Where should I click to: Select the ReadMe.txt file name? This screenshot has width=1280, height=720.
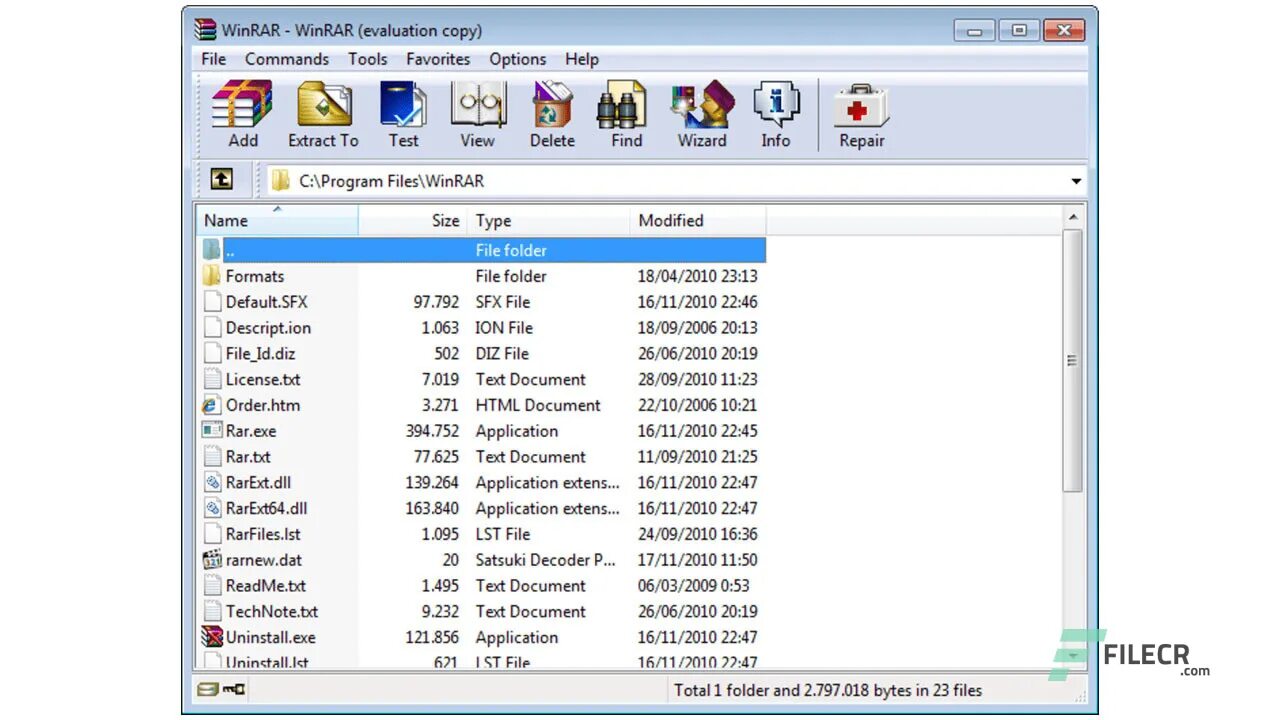266,586
